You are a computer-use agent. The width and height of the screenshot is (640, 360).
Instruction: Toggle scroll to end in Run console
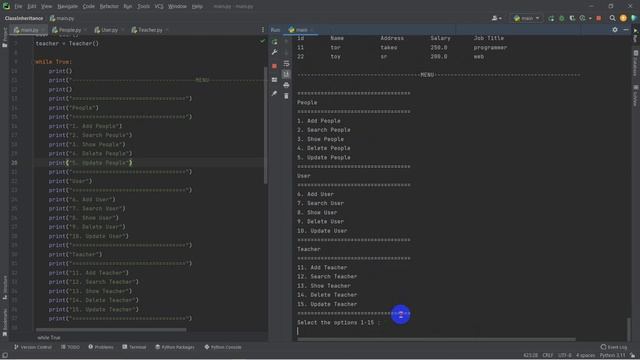coord(286,74)
